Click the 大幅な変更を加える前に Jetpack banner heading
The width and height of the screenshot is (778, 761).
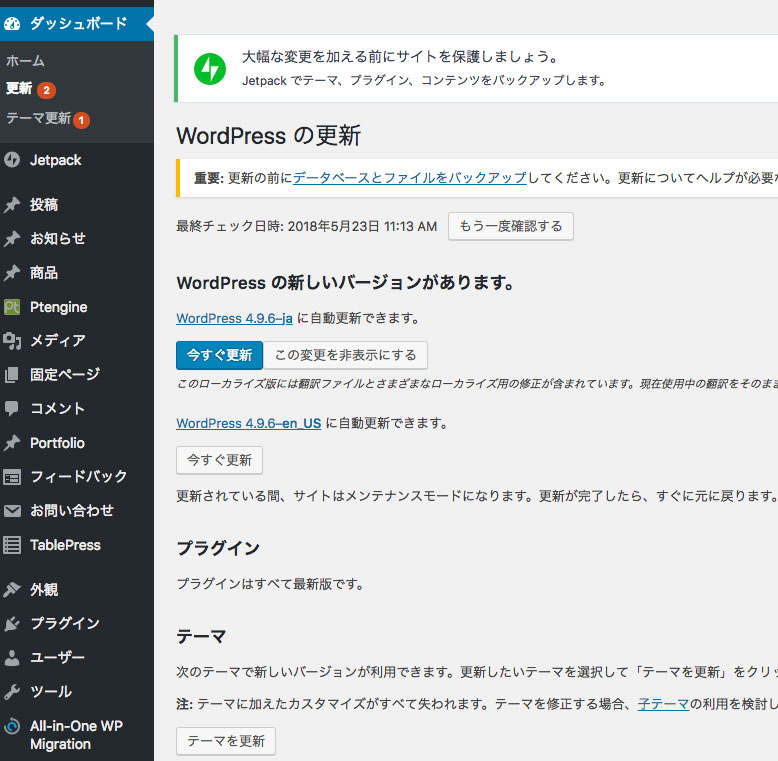click(x=400, y=57)
